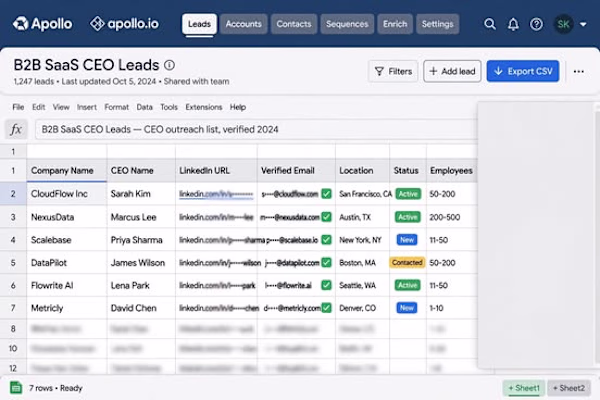600x400 pixels.
Task: Open notifications bell icon
Action: (x=513, y=24)
